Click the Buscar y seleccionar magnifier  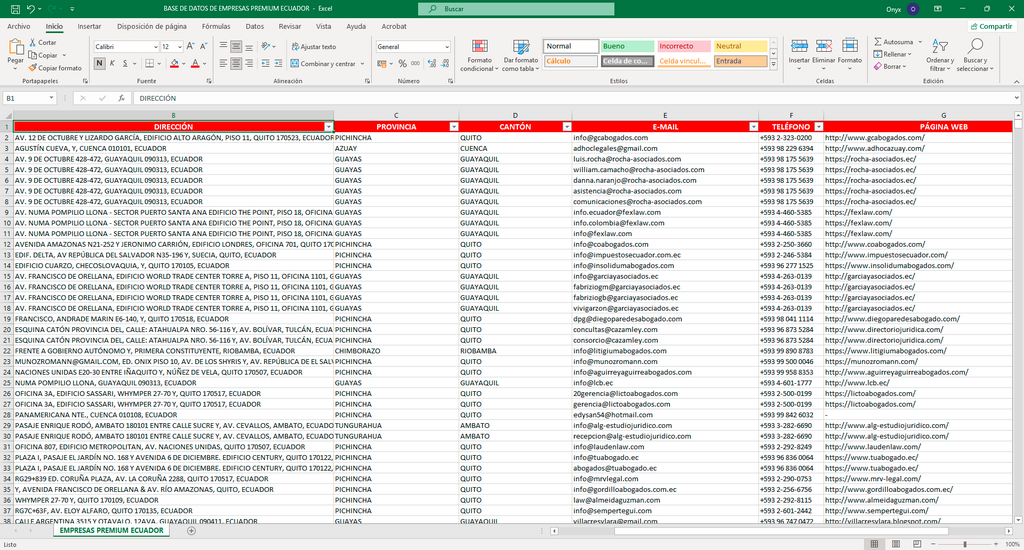(975, 46)
